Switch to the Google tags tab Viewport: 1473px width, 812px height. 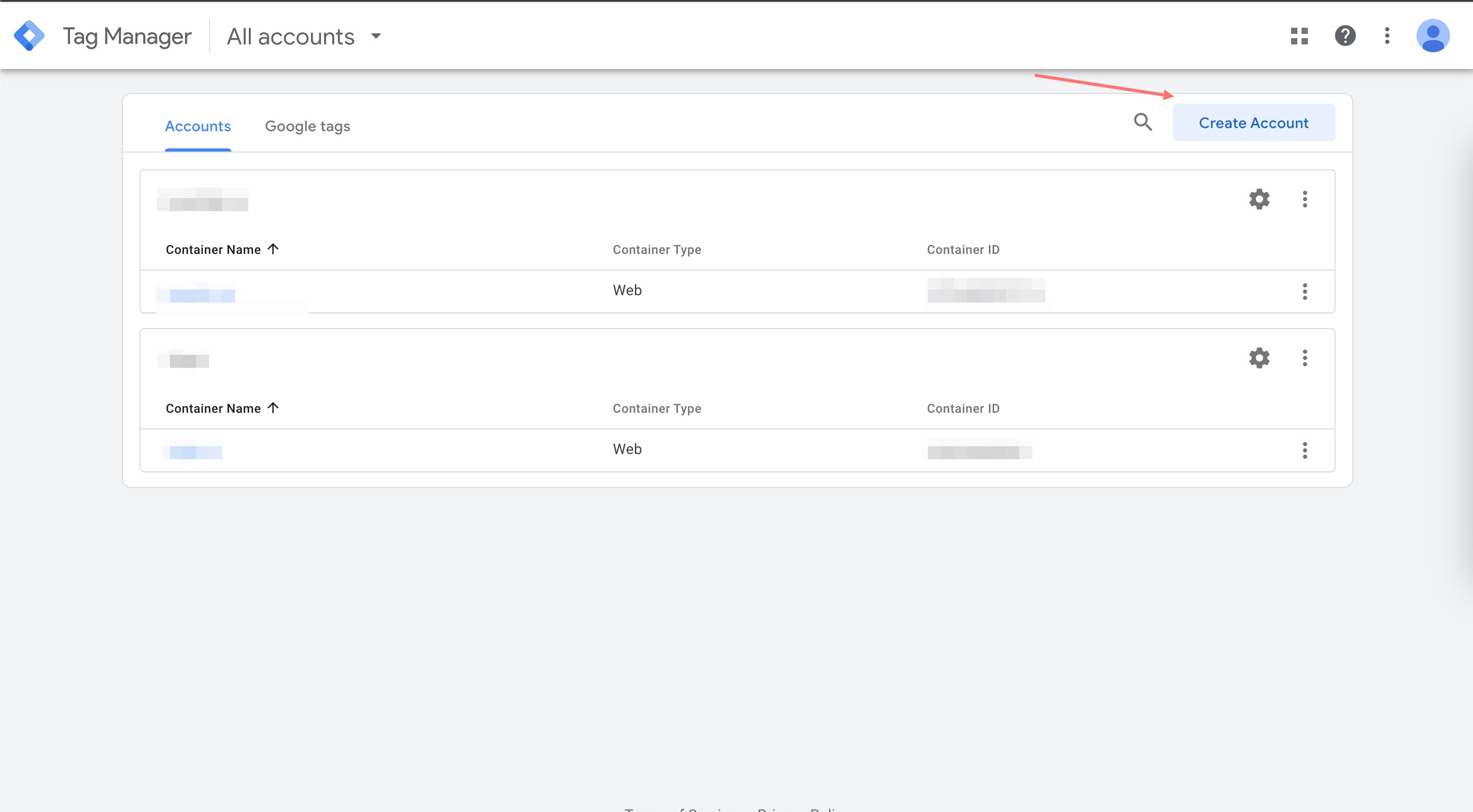[308, 126]
